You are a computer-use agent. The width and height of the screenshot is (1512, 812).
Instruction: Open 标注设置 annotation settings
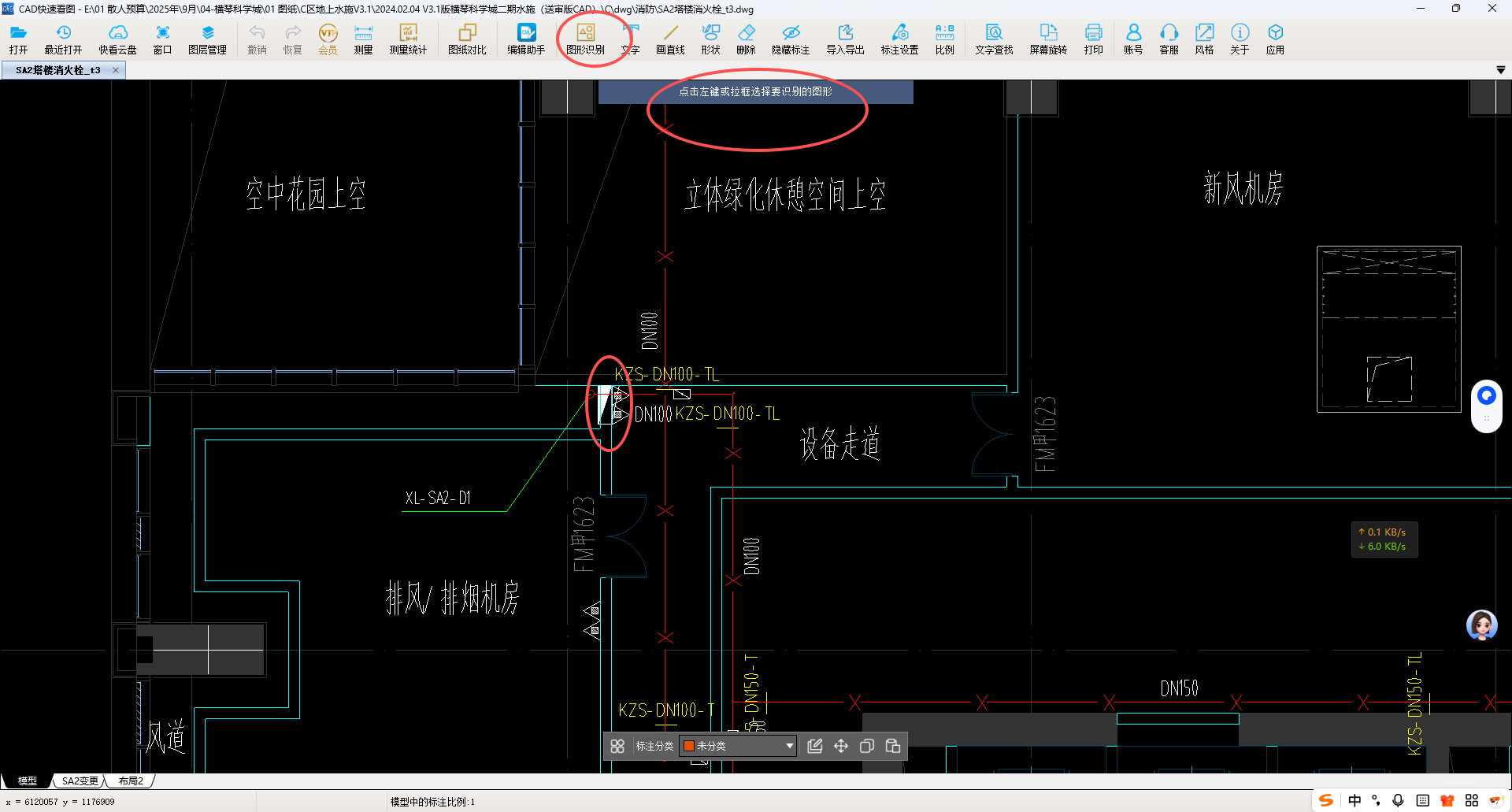pyautogui.click(x=899, y=39)
